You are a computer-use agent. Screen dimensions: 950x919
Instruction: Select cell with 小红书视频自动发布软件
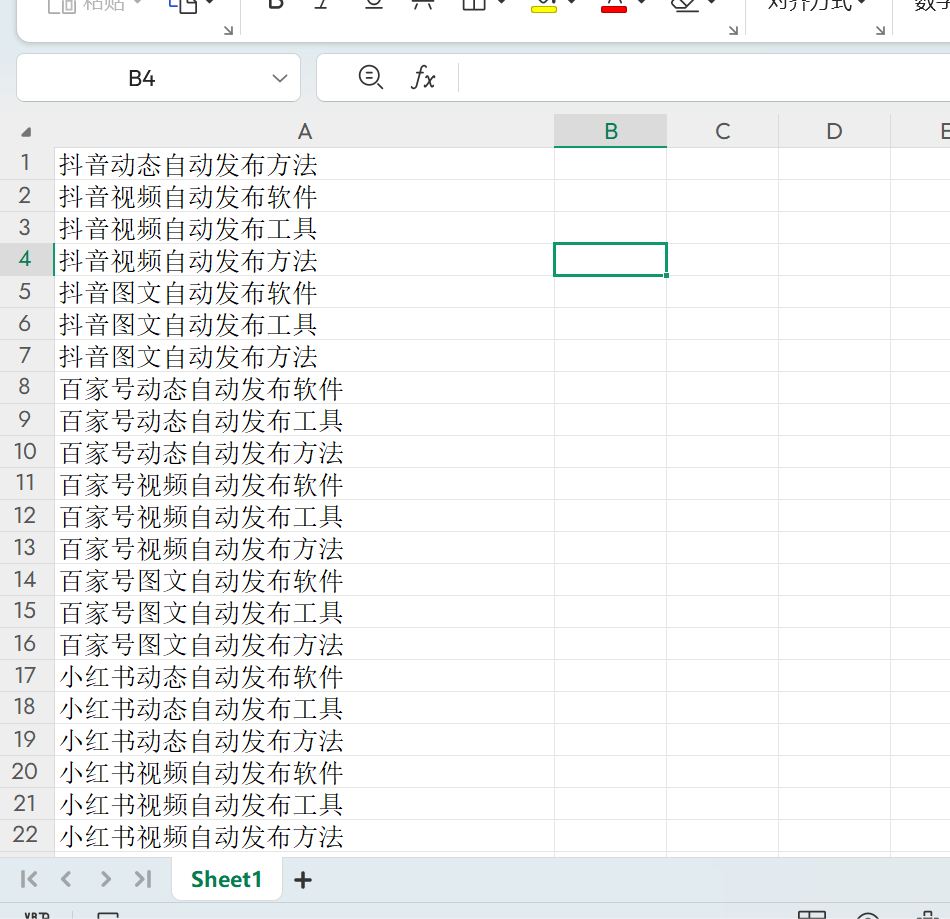point(304,772)
